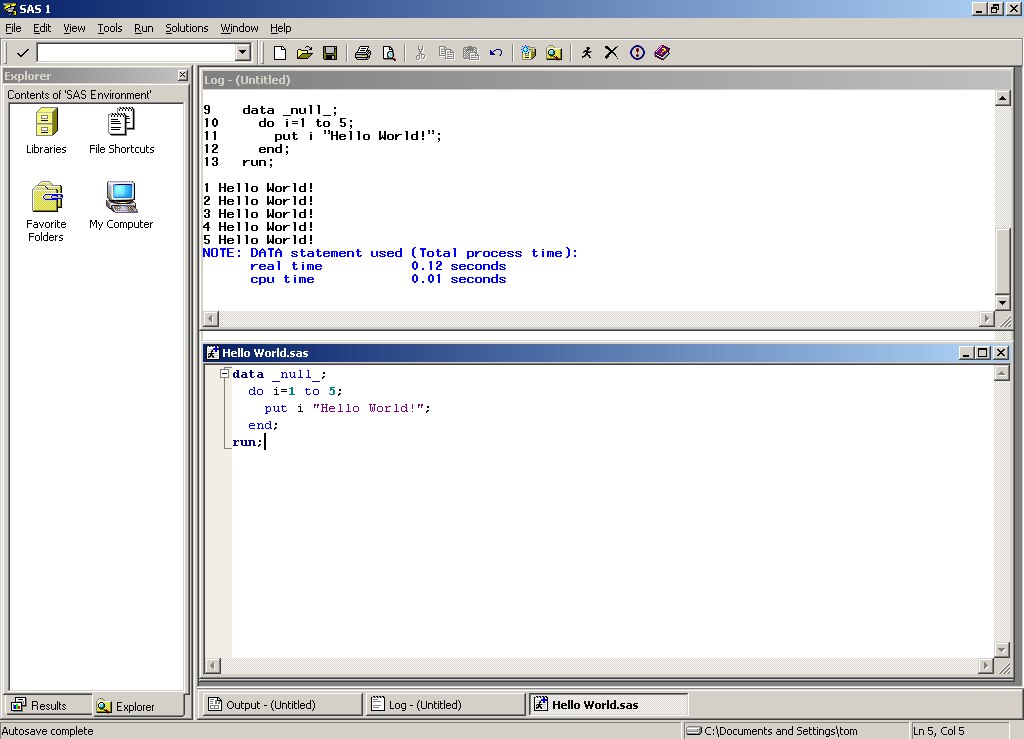Click the Clear All X icon

click(611, 52)
